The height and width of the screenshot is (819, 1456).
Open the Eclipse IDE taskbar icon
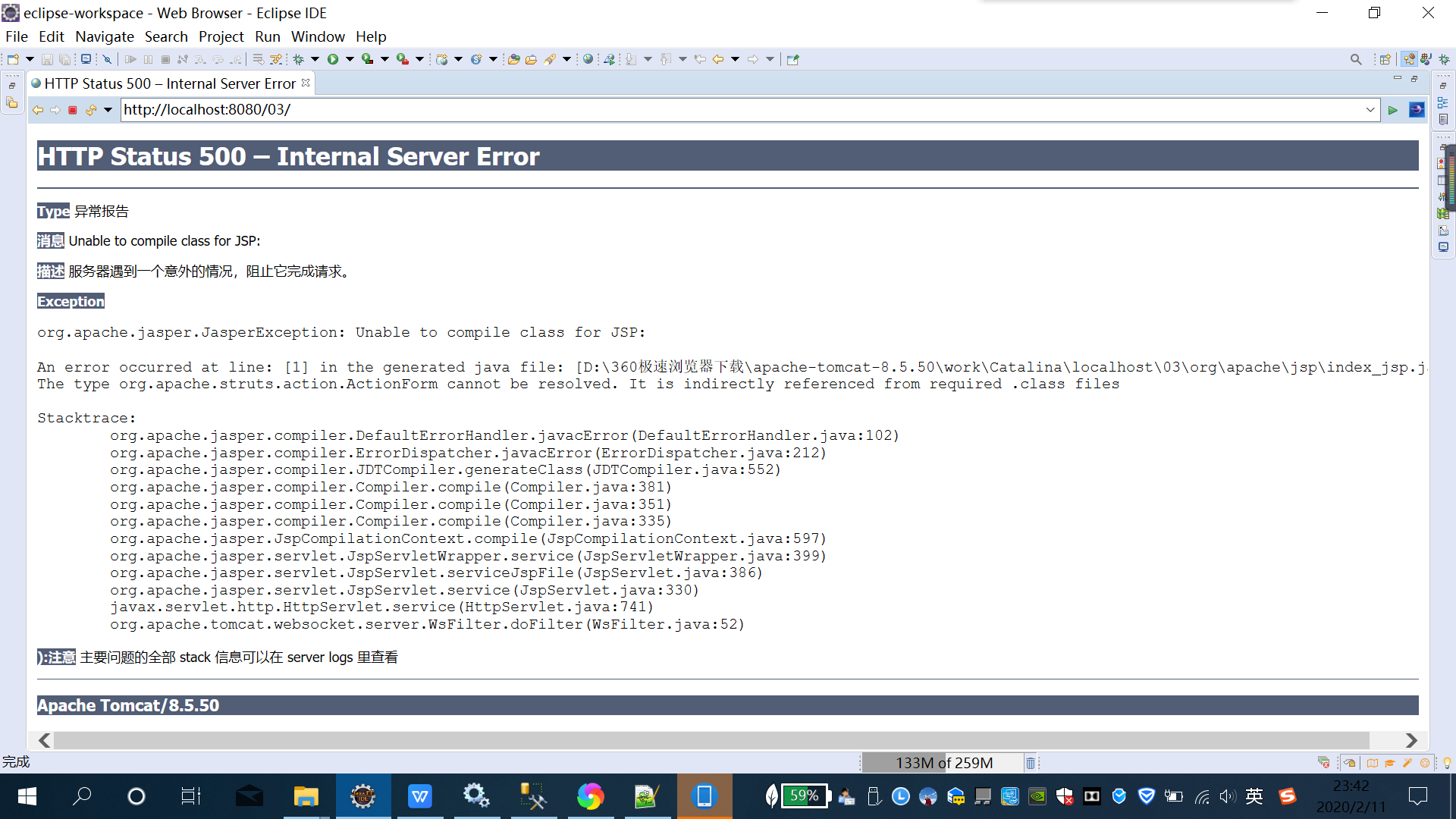(x=363, y=796)
